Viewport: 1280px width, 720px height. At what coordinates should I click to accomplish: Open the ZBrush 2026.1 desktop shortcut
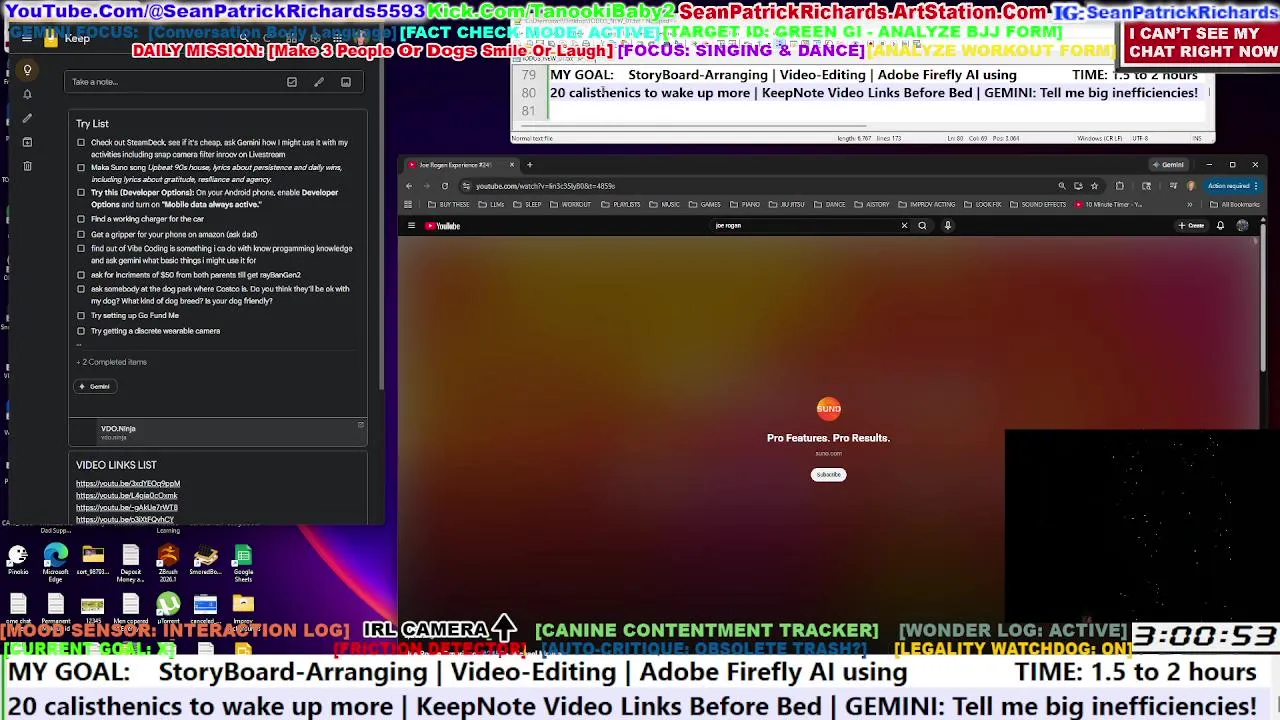pos(168,563)
